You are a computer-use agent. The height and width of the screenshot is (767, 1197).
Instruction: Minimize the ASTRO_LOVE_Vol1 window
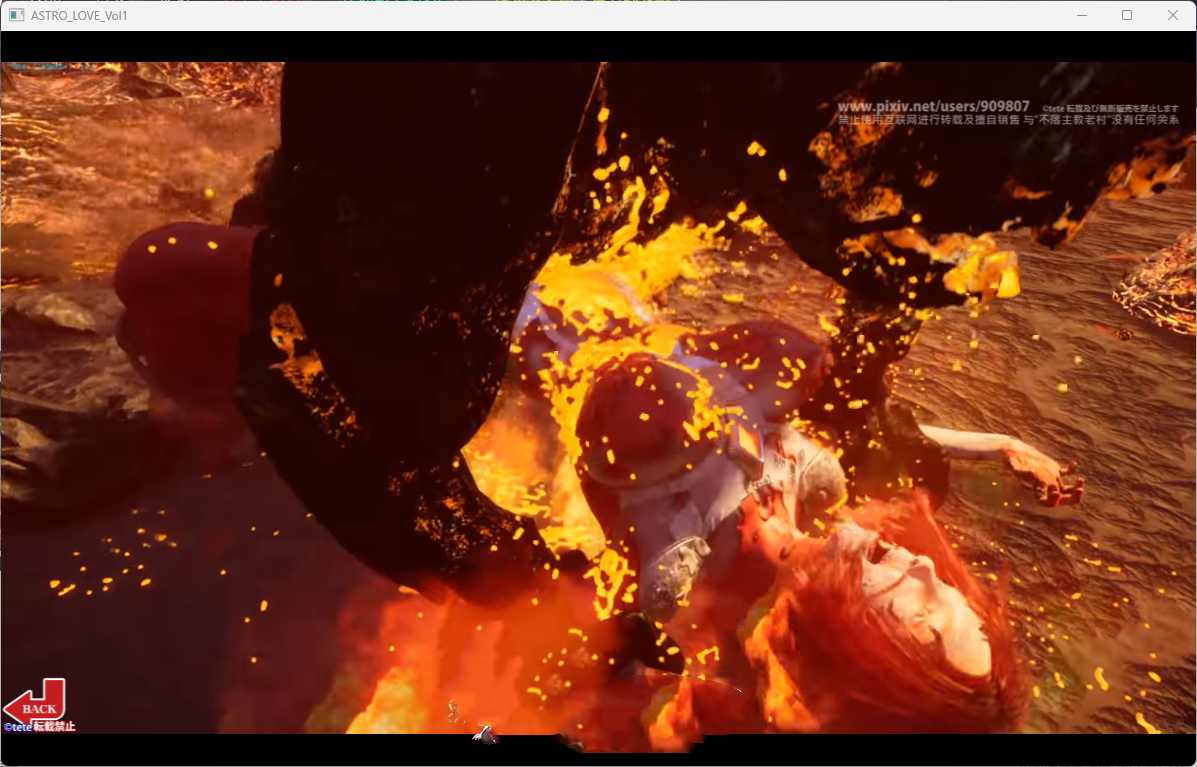click(1082, 15)
